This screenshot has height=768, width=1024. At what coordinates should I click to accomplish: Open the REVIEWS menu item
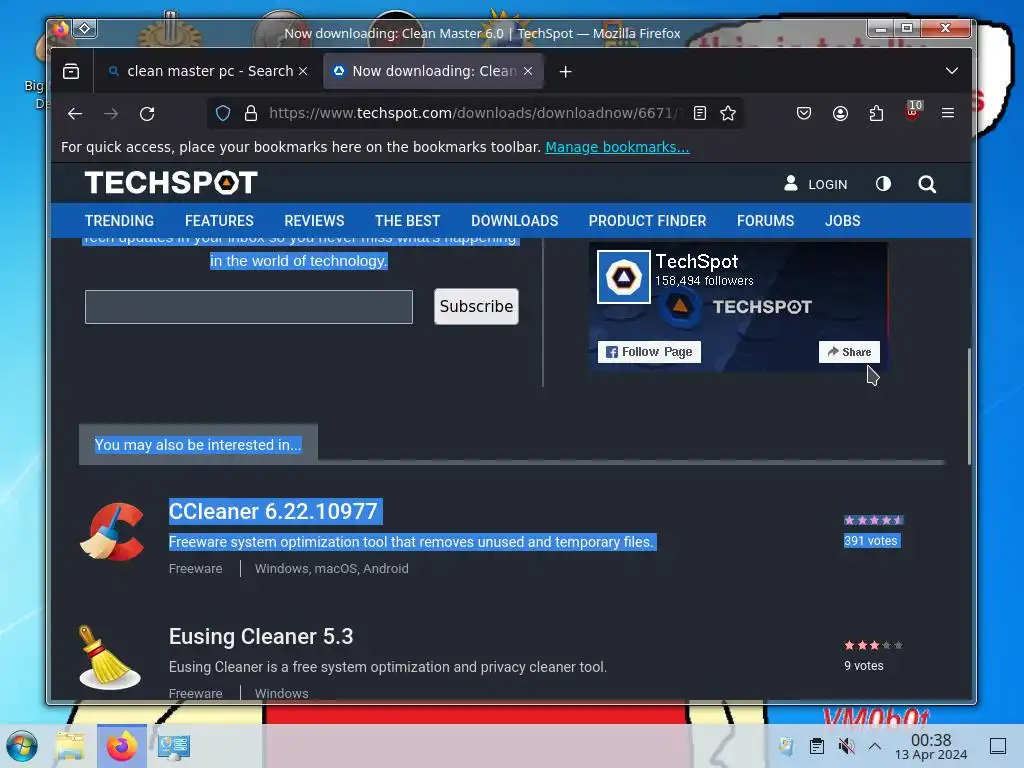pyautogui.click(x=314, y=221)
